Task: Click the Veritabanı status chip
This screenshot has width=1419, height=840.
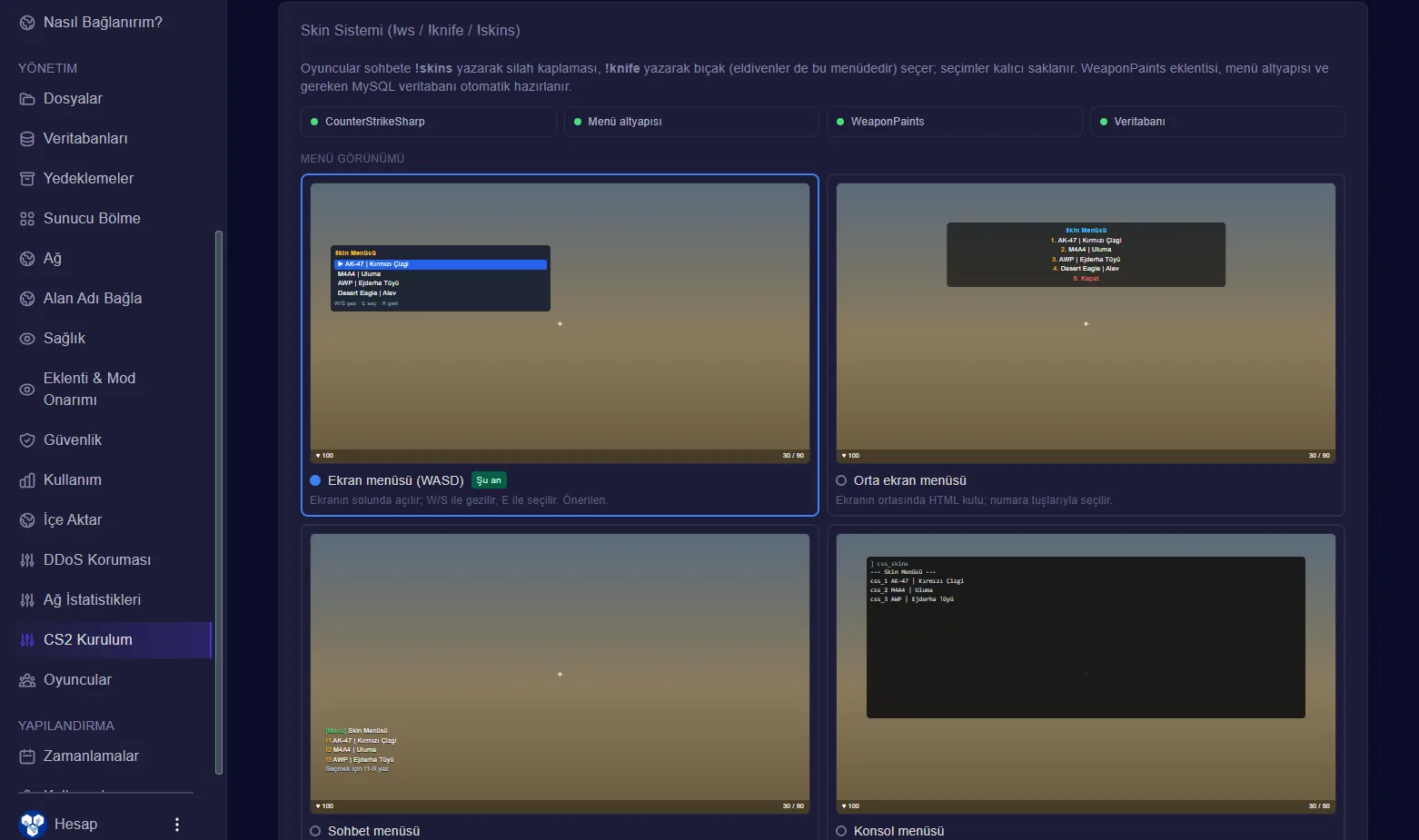Action: tap(1217, 122)
